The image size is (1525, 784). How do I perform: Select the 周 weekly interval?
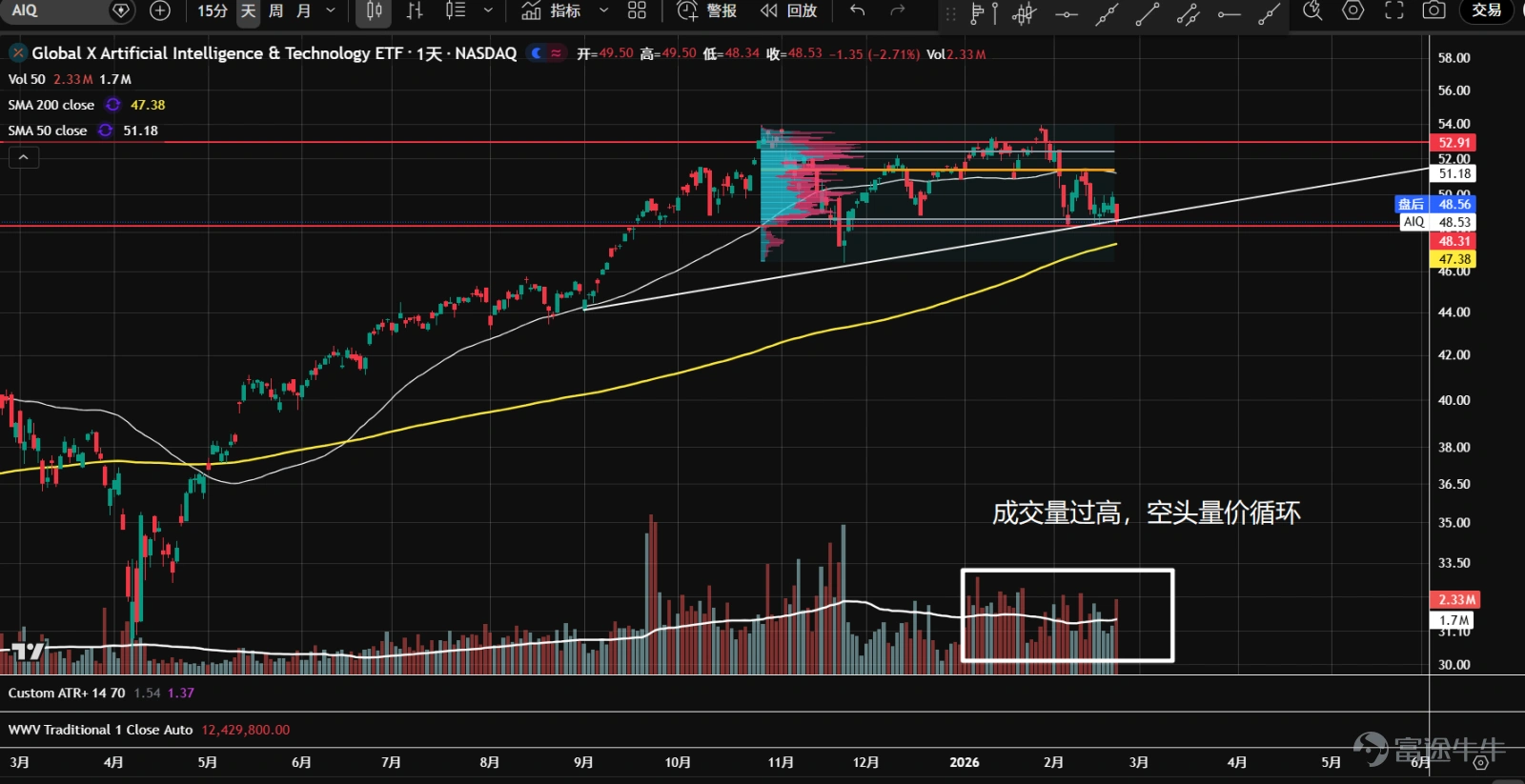pos(276,10)
